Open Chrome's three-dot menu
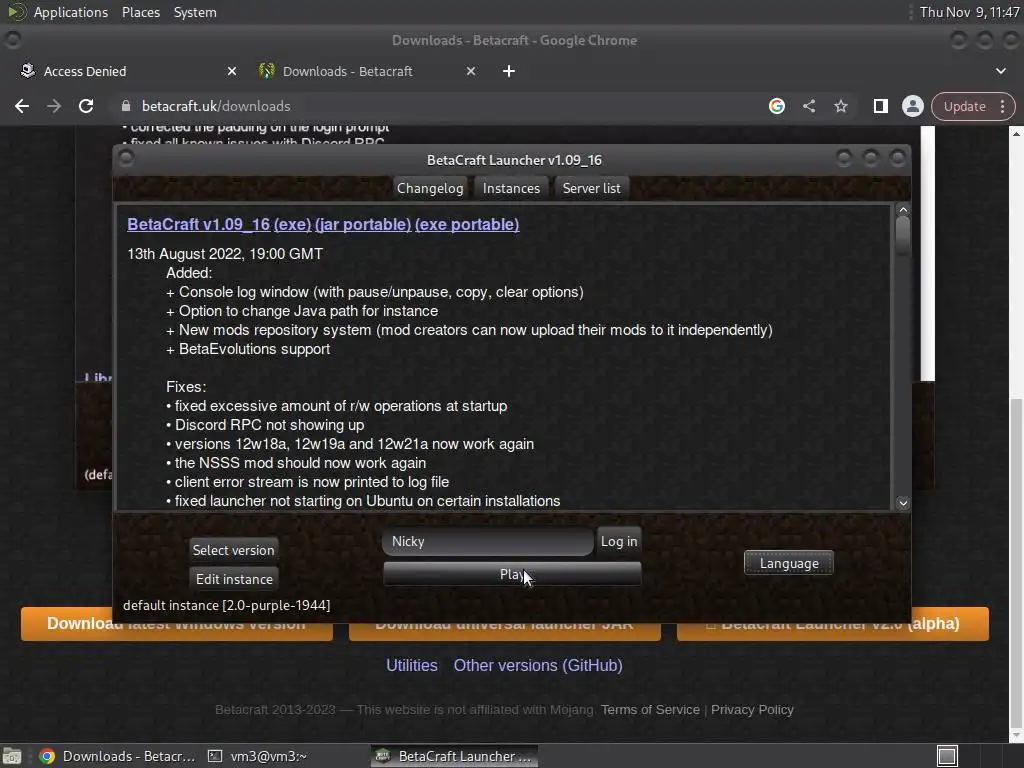Screen dimensions: 1024x768 click(1002, 106)
